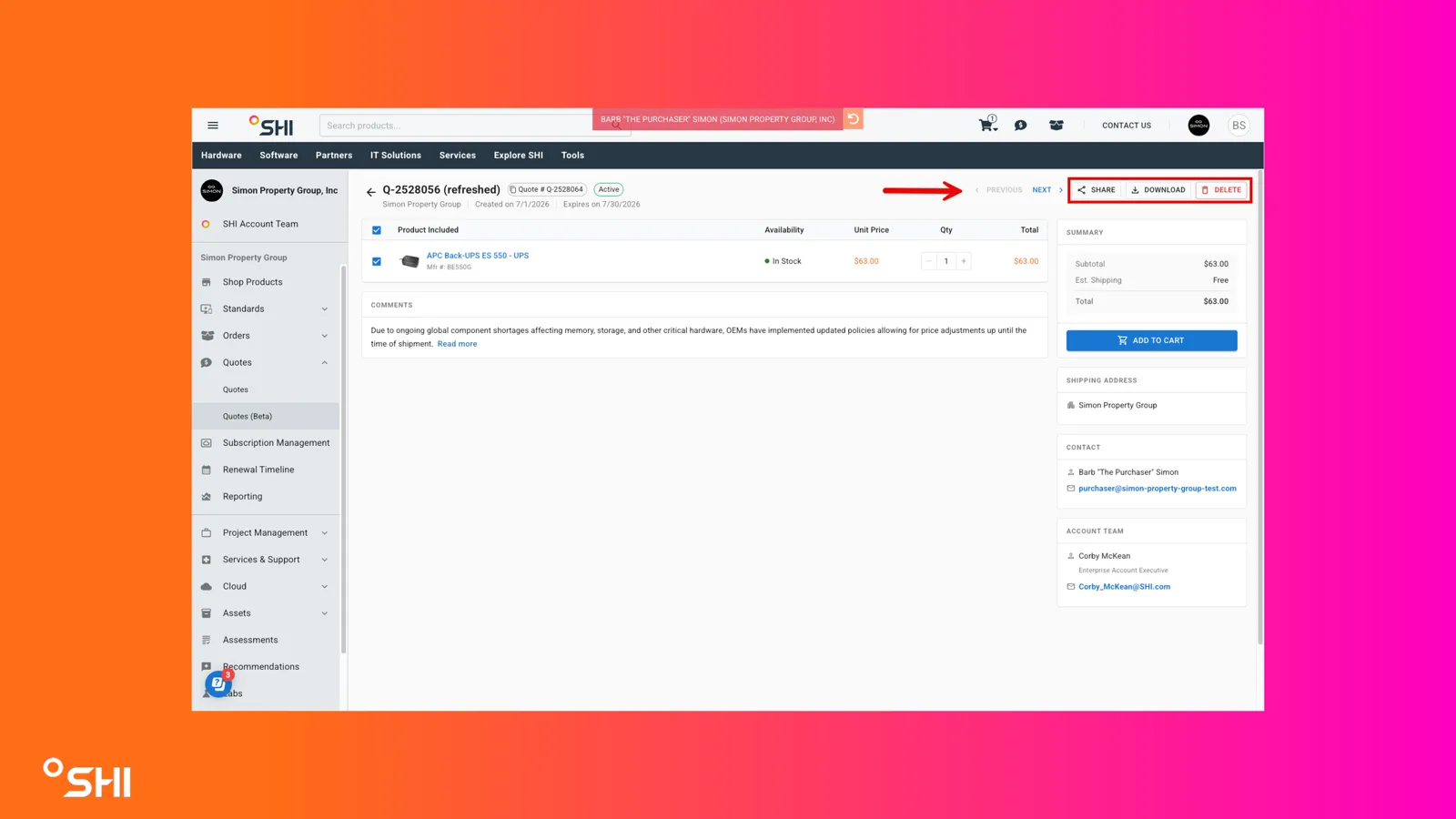Toggle the Product Included select-all checkbox
The width and height of the screenshot is (1456, 819).
click(x=377, y=230)
